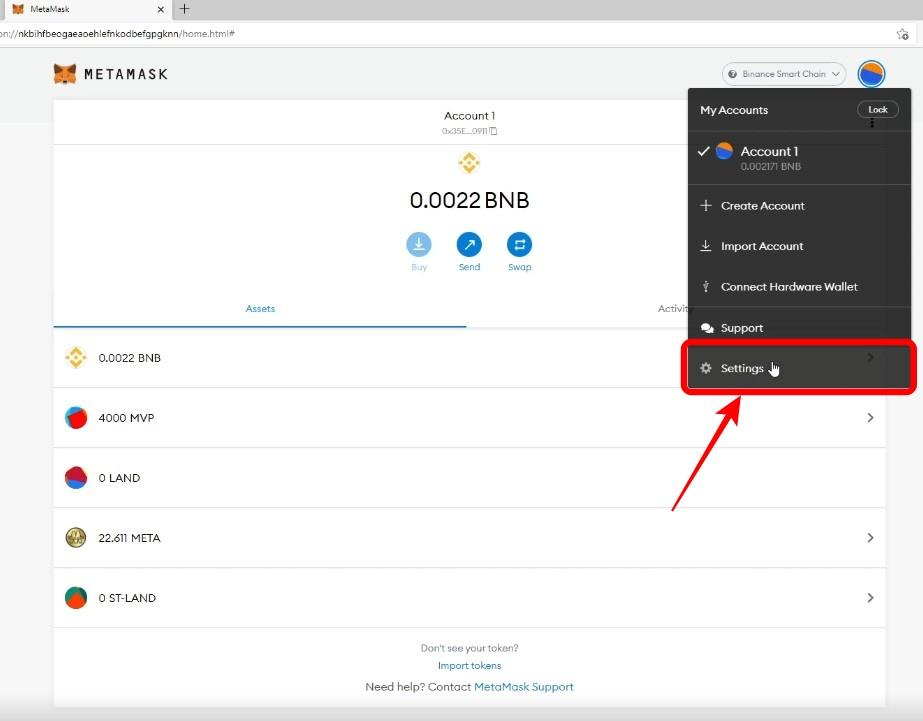Click the ST-LAND token icon
This screenshot has width=923, height=721.
click(76, 597)
